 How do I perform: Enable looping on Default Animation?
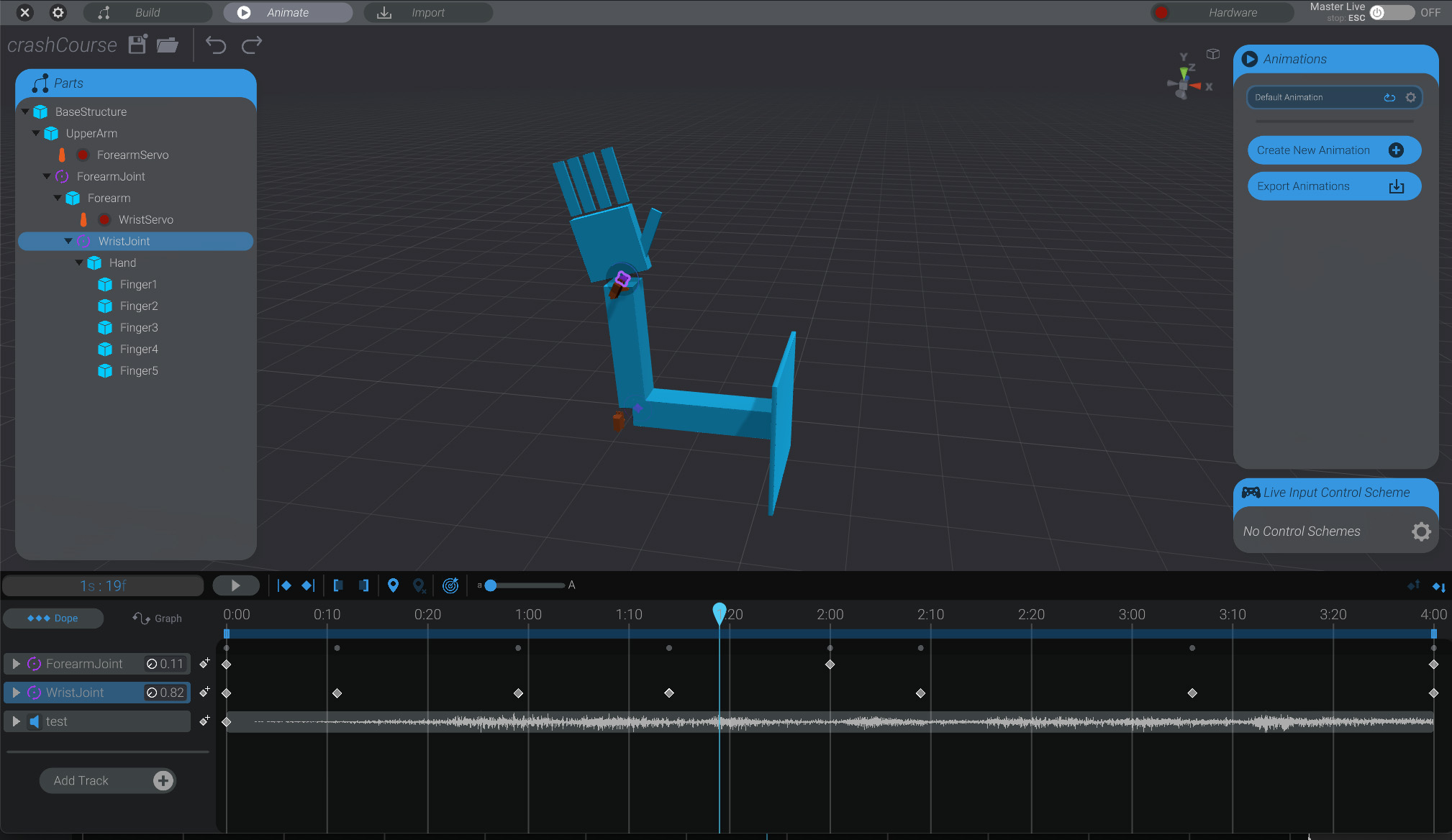coord(1388,97)
